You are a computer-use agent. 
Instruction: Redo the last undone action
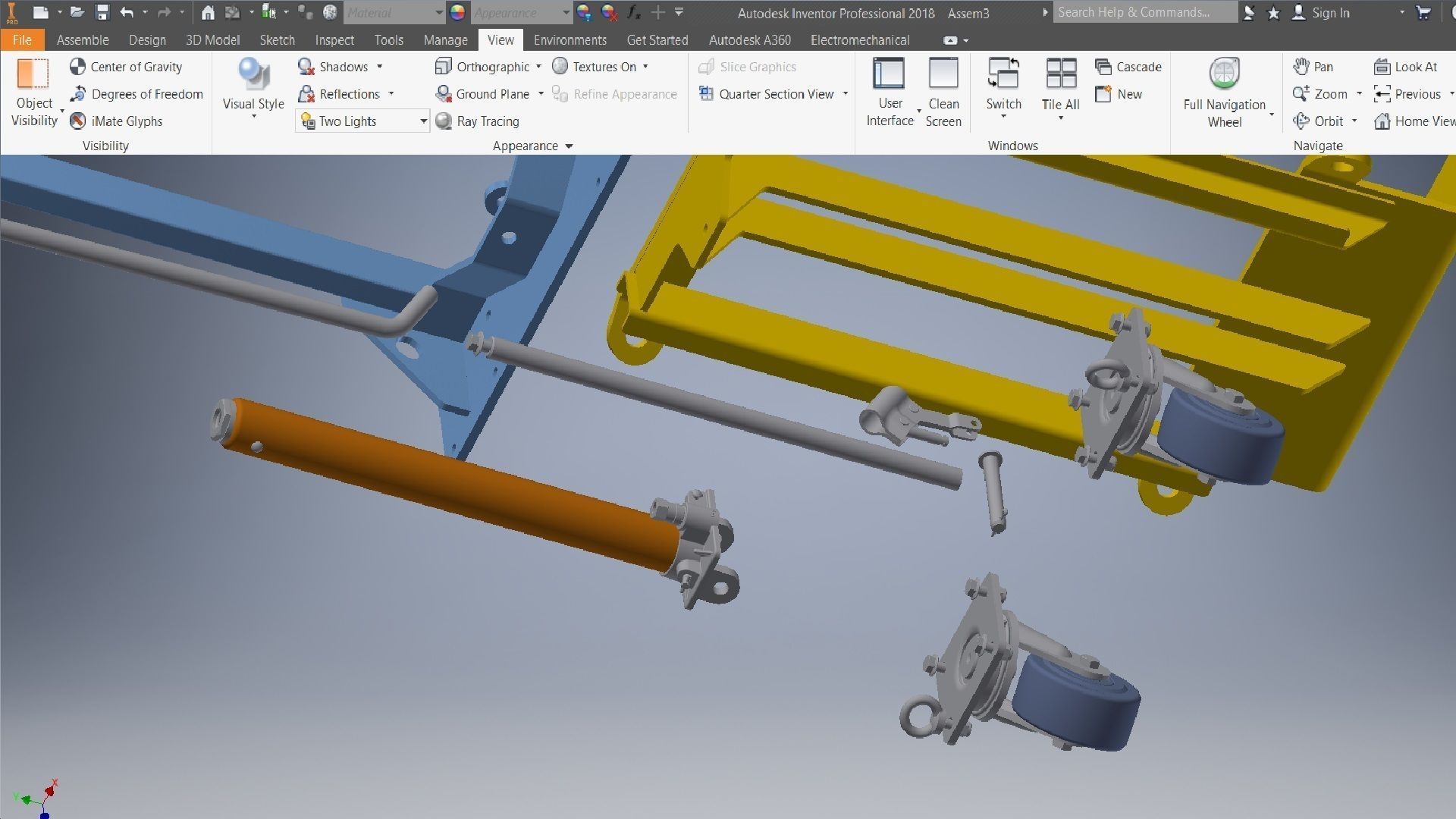tap(164, 12)
